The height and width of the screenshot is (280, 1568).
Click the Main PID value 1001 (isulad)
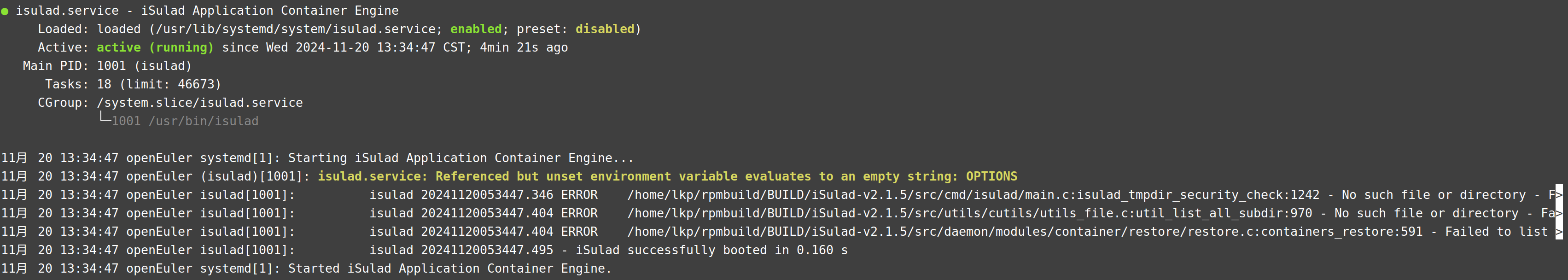pos(144,66)
